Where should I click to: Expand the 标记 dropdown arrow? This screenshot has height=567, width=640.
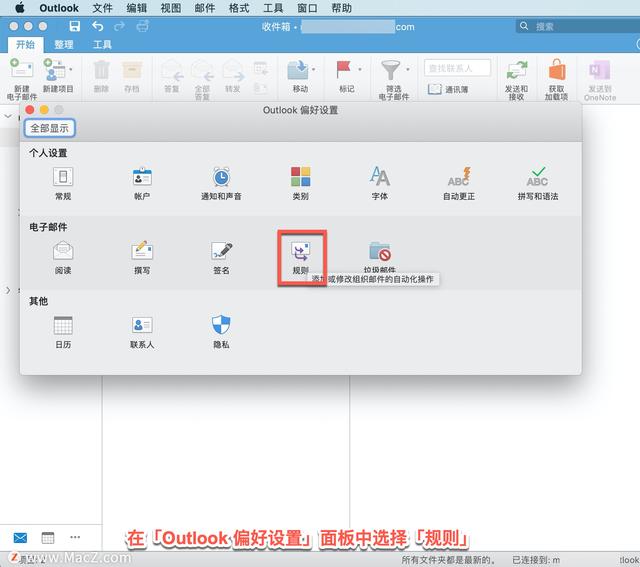360,69
